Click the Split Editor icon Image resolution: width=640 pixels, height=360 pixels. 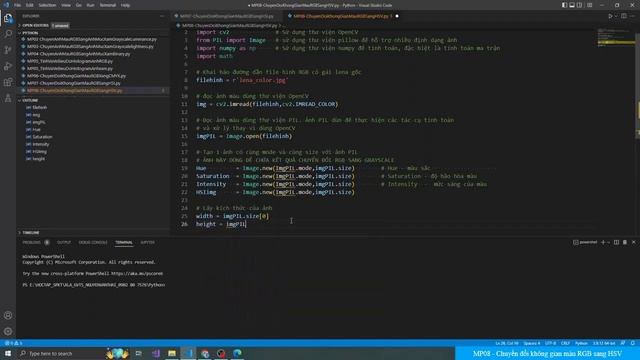tap(624, 16)
